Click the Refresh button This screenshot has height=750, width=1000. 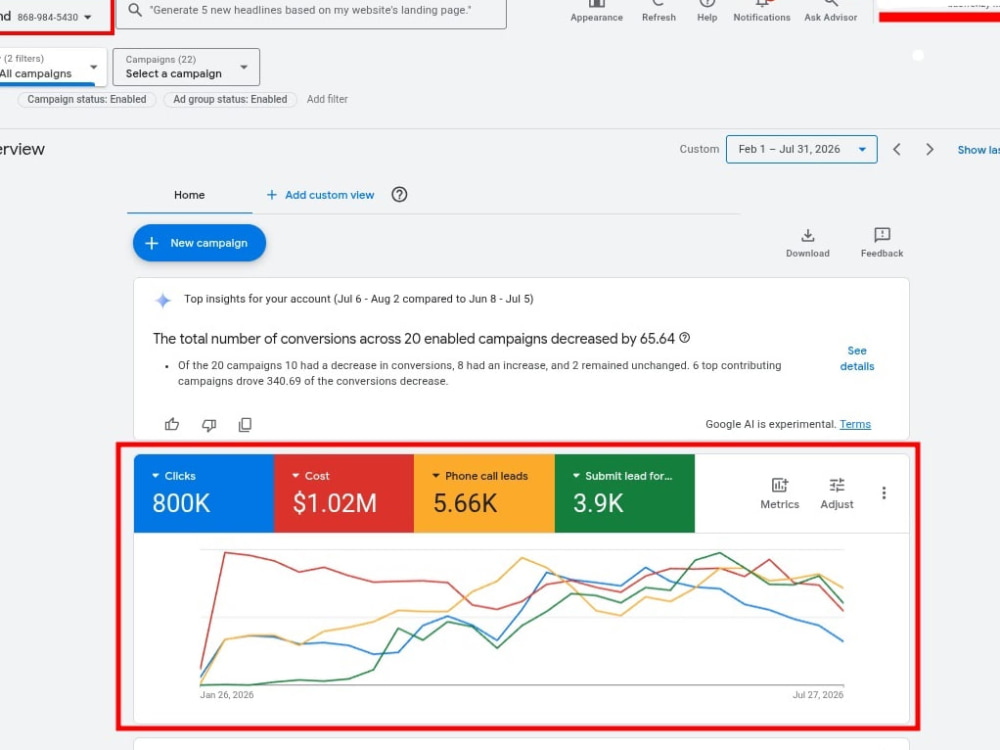659,11
